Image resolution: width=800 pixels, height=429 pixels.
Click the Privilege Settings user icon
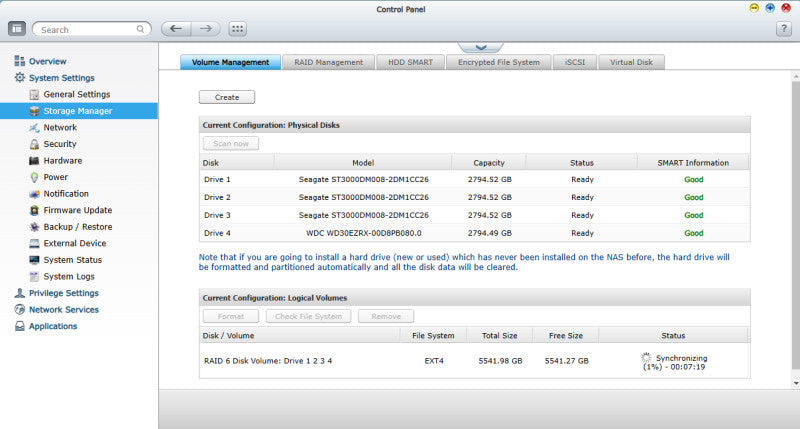click(x=19, y=293)
